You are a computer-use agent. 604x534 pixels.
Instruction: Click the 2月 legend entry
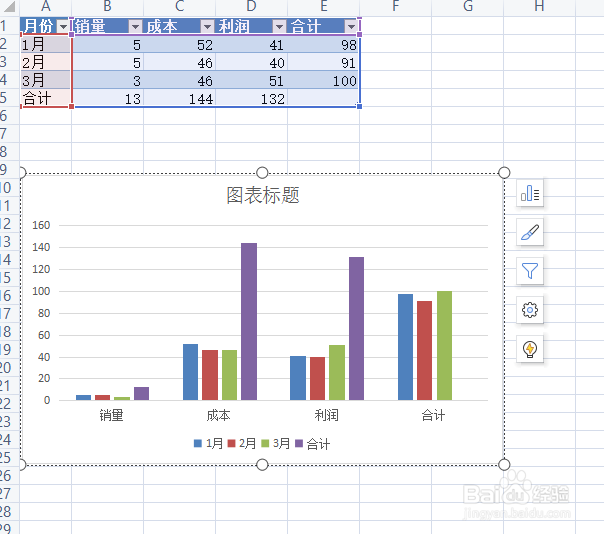pos(242,443)
